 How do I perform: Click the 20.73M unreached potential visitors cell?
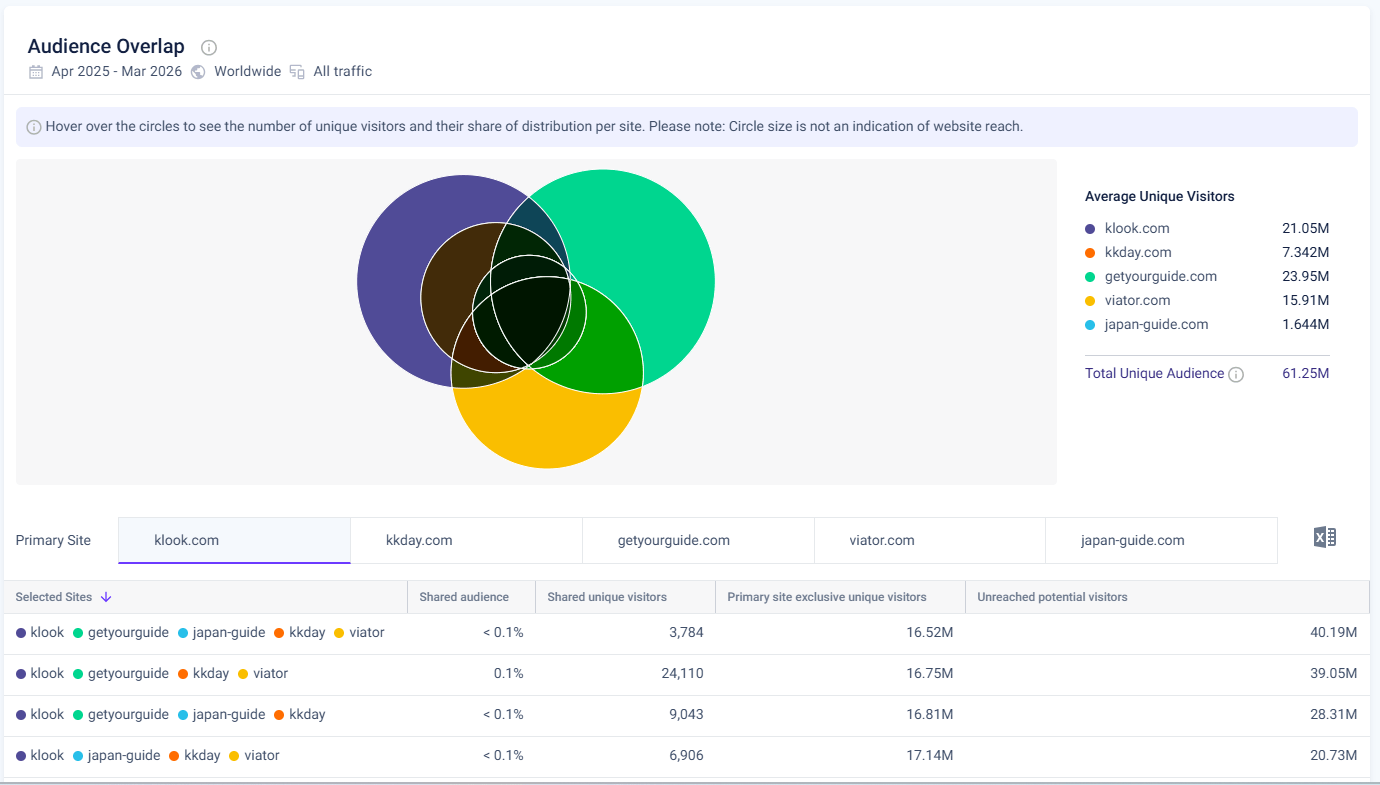click(x=1334, y=756)
